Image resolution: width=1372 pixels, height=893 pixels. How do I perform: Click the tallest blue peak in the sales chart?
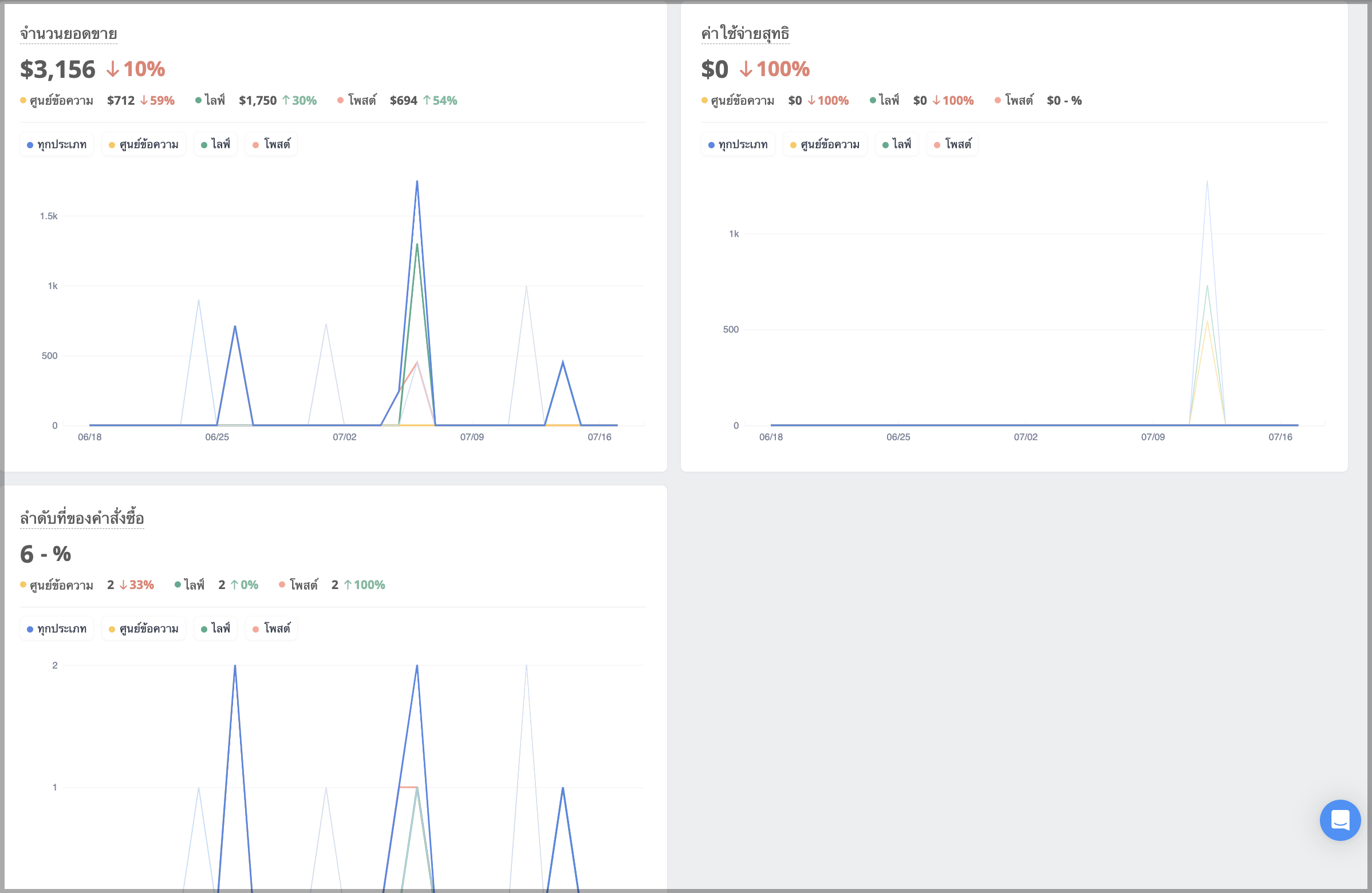coord(417,182)
